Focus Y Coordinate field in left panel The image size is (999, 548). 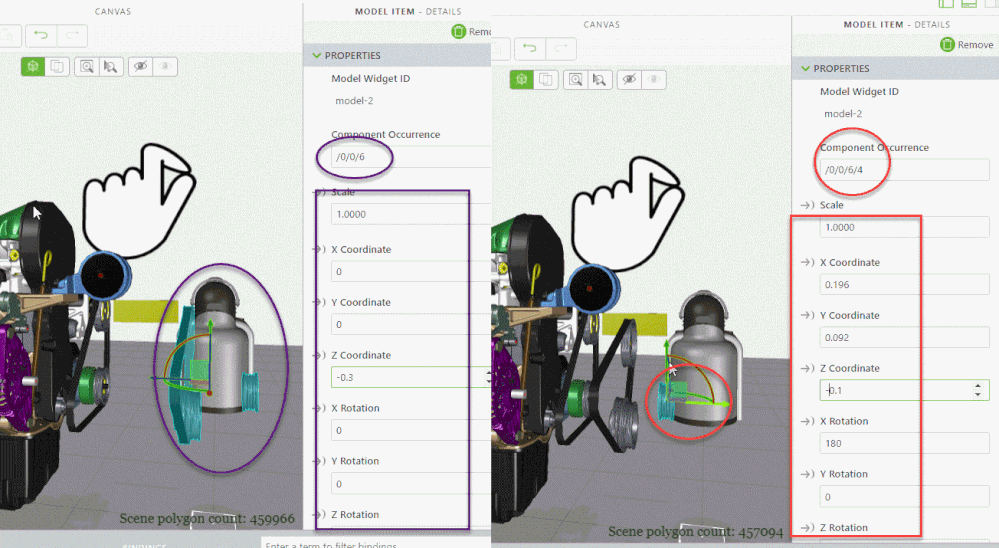pos(411,324)
